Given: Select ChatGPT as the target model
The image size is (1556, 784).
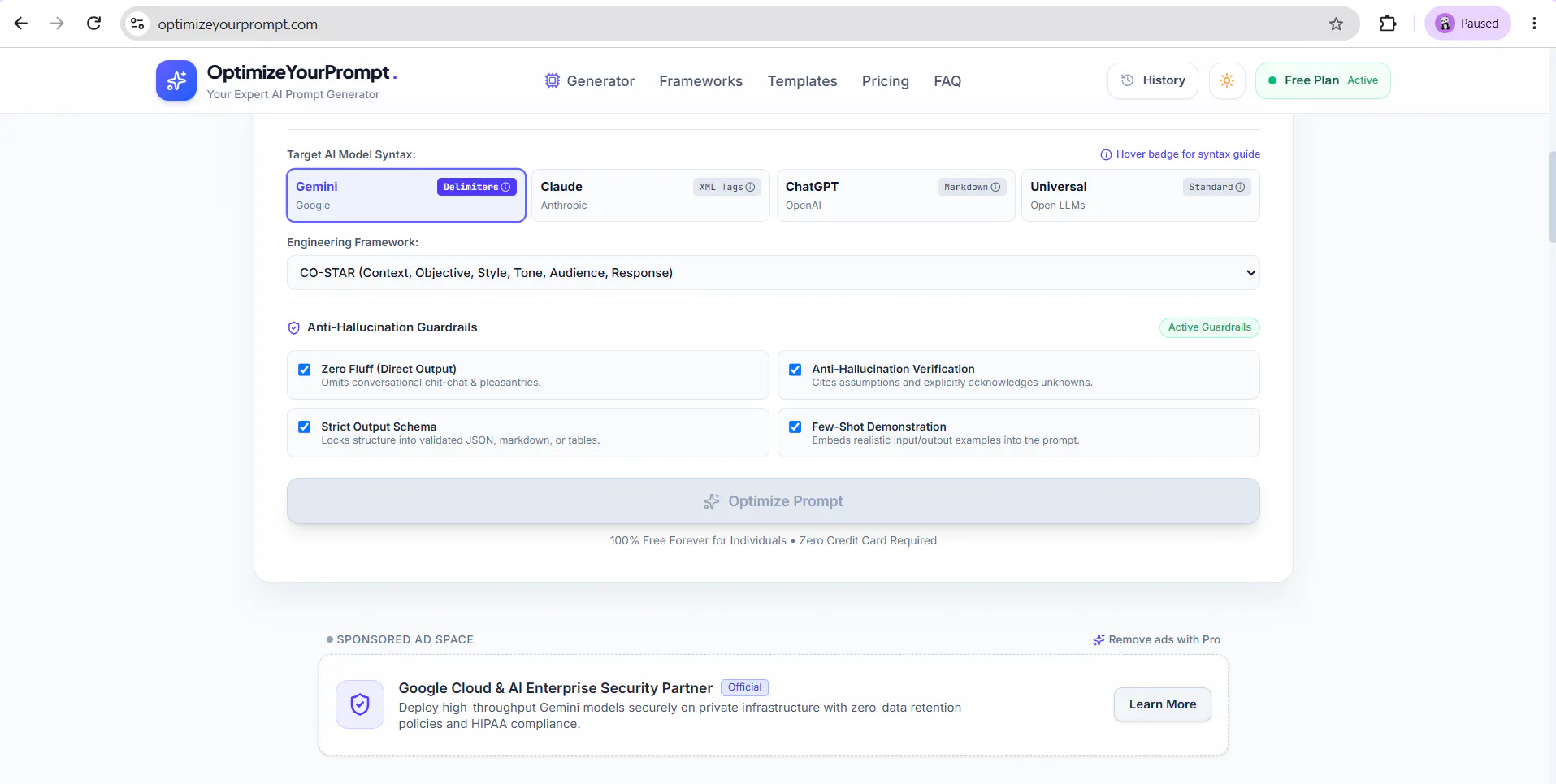Looking at the screenshot, I should [x=895, y=195].
